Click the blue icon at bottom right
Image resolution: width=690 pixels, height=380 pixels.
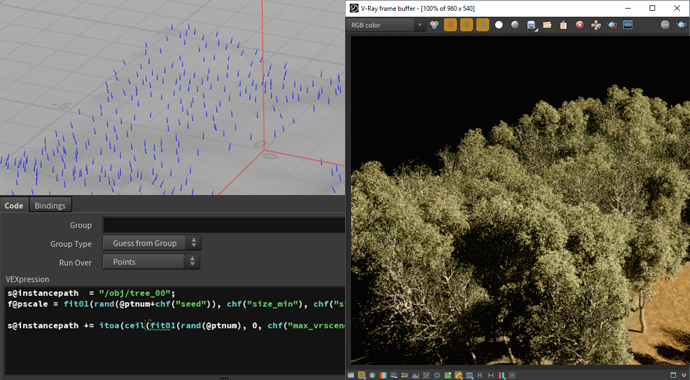[673, 375]
